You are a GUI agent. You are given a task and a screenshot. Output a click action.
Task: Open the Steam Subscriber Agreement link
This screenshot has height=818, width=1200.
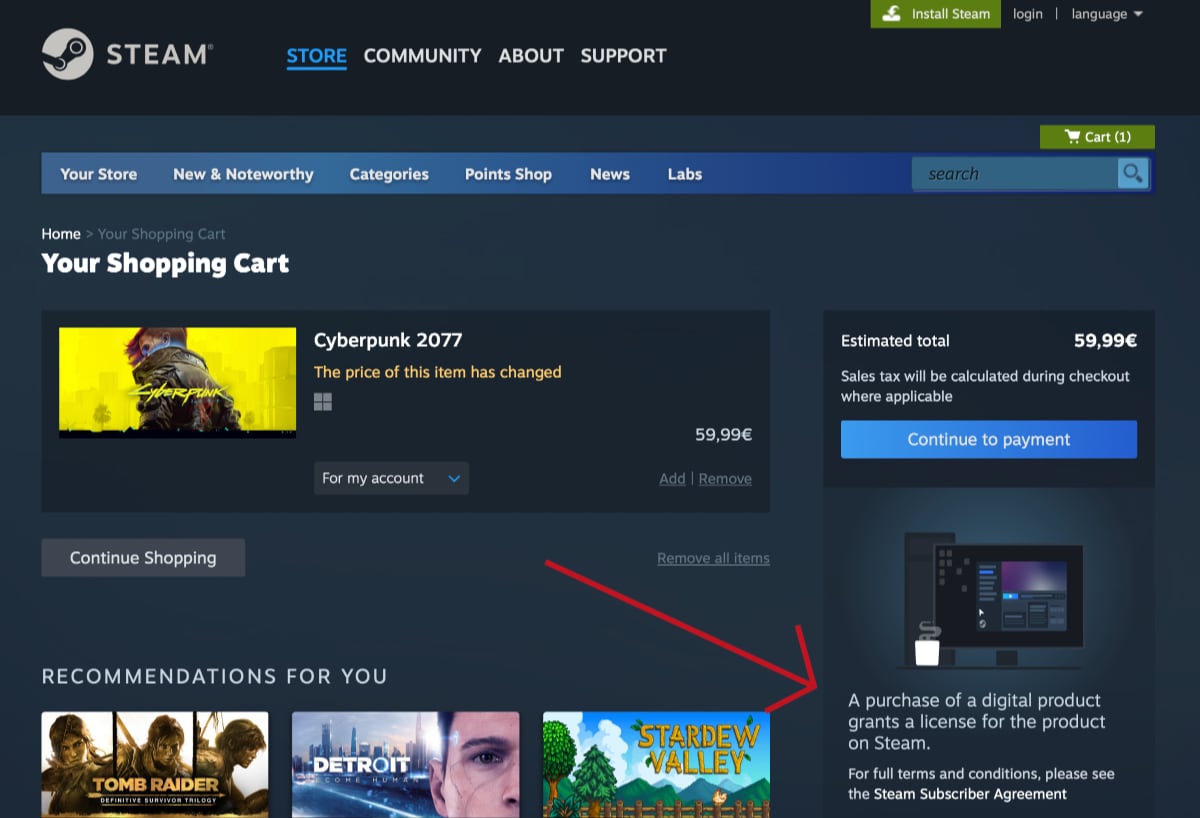970,794
